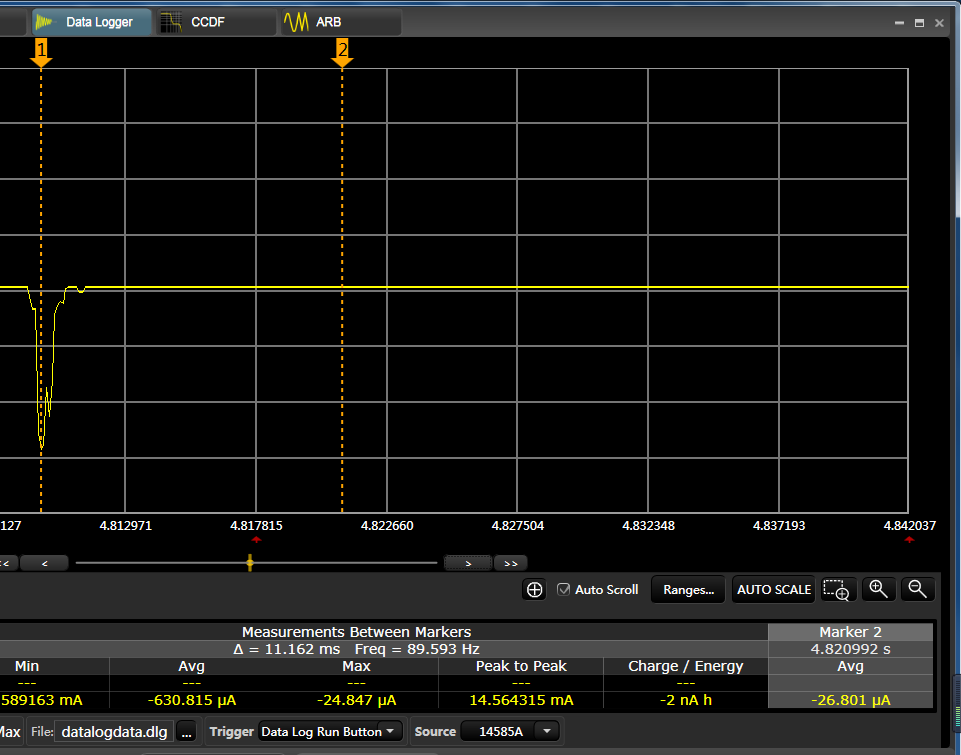Toggle the Auto Scroll checkbox
This screenshot has height=755, width=961.
[x=563, y=590]
